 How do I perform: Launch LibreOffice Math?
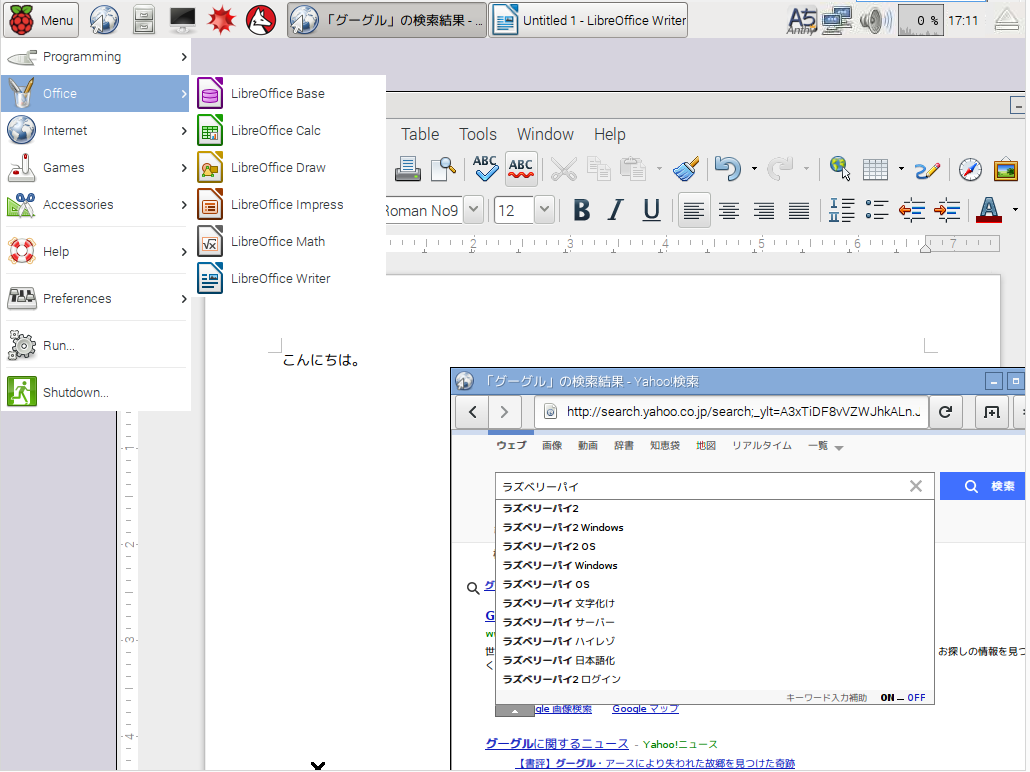point(291,241)
